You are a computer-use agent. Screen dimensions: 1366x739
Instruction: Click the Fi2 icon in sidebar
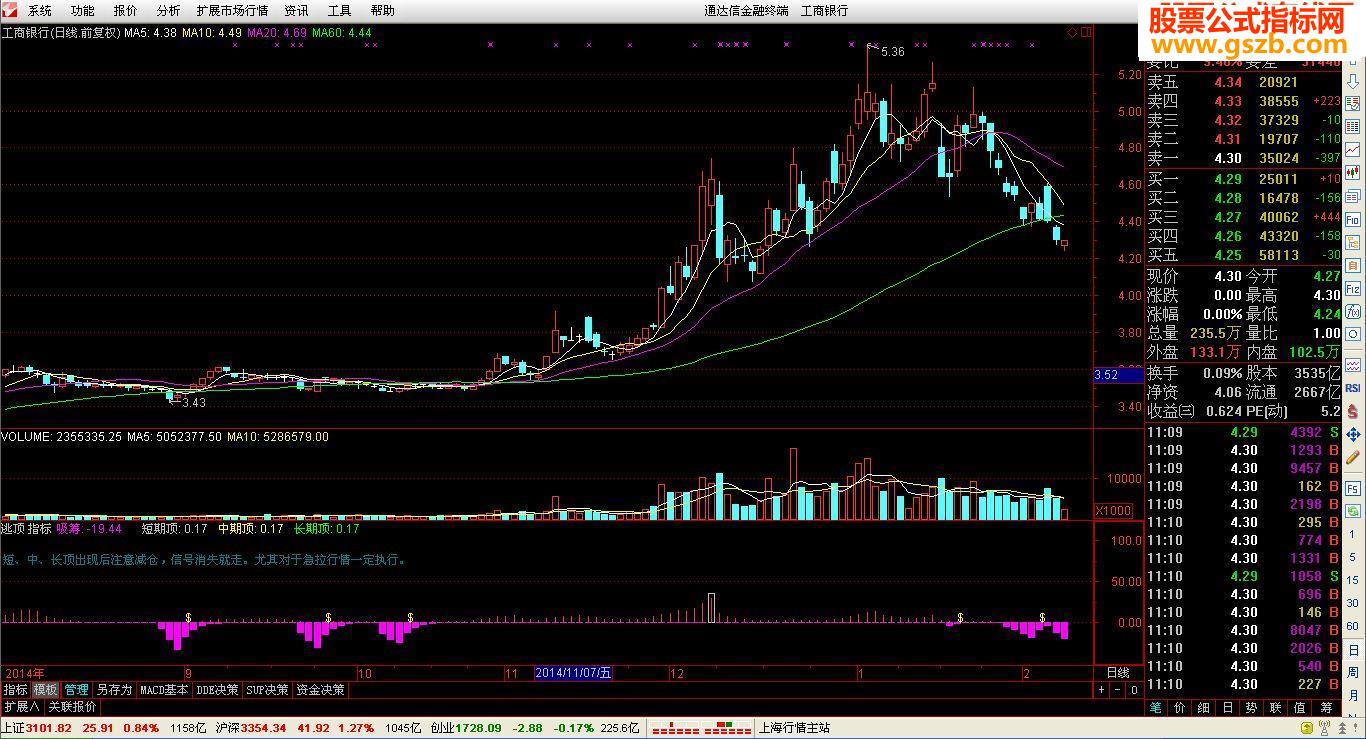(x=1353, y=290)
